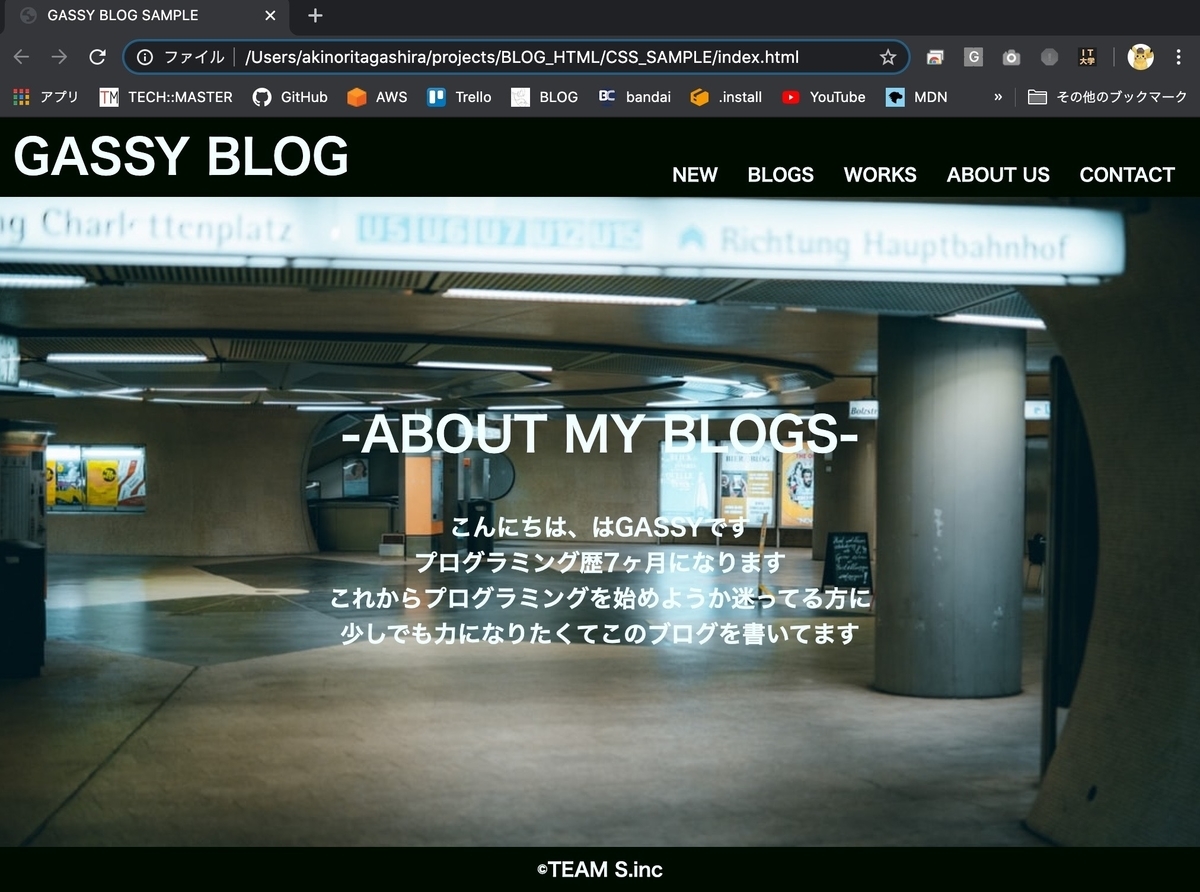1200x892 pixels.
Task: Open the MDN bookmark
Action: tap(916, 97)
